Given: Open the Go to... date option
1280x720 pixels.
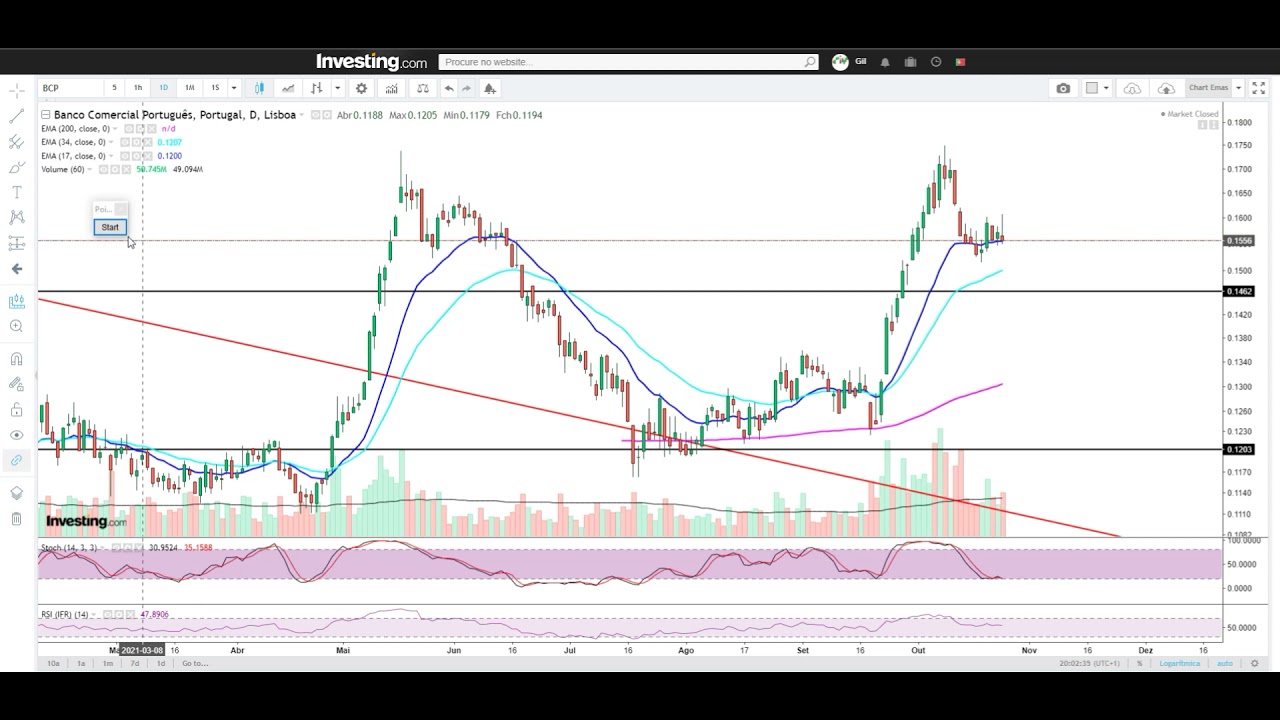Looking at the screenshot, I should pyautogui.click(x=195, y=664).
